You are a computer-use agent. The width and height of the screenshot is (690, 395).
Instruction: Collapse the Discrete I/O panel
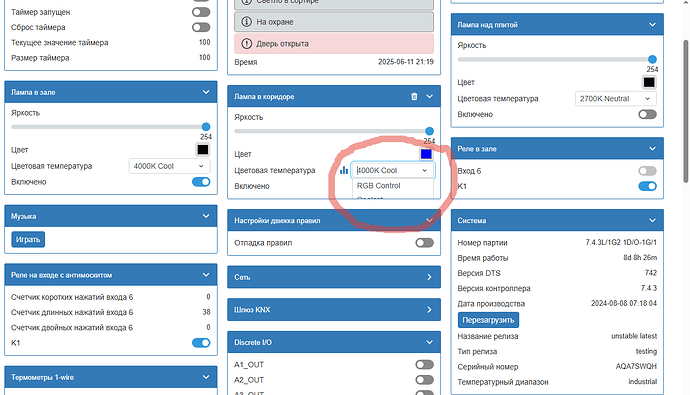pyautogui.click(x=429, y=342)
